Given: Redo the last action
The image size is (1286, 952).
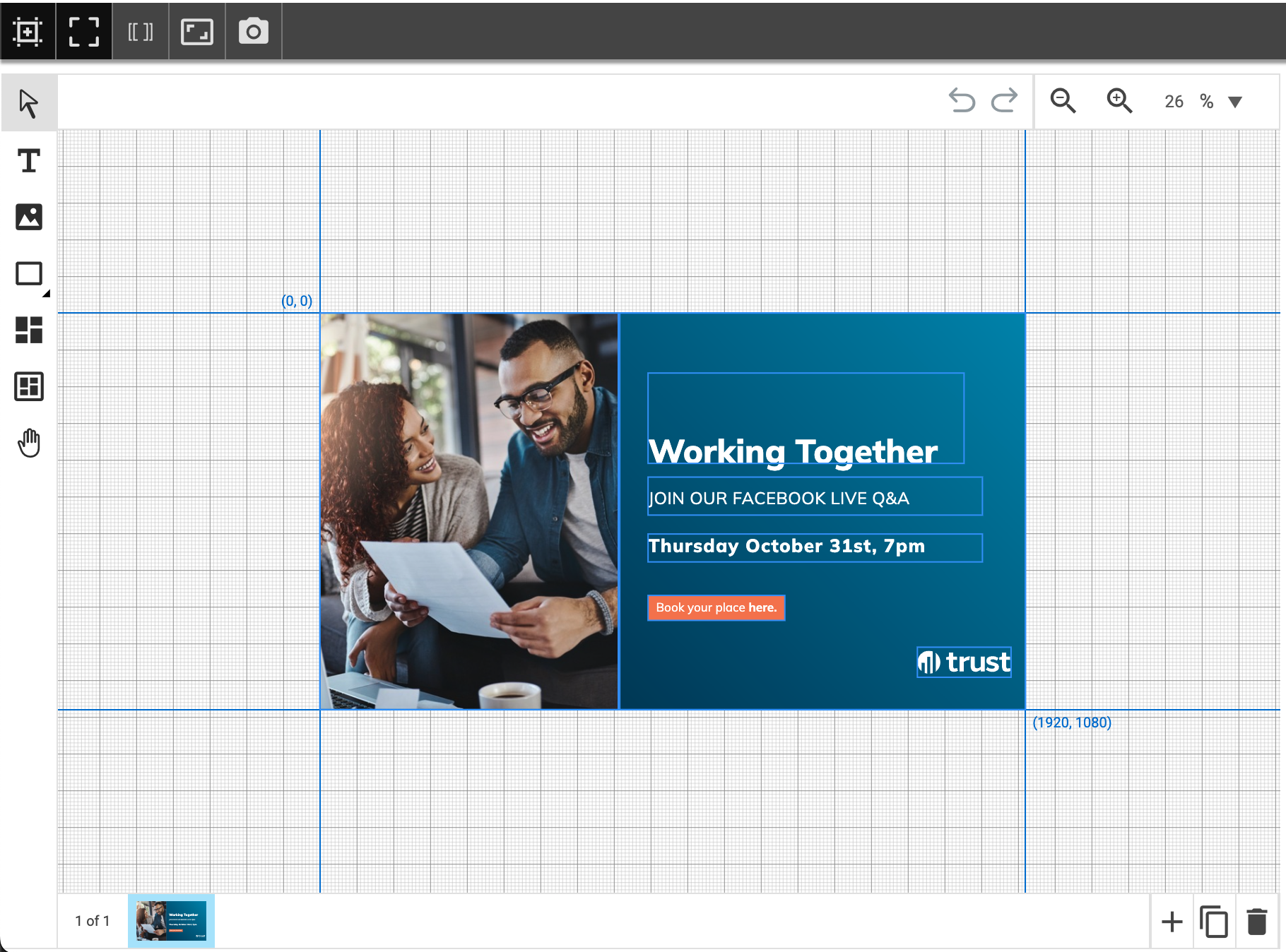Looking at the screenshot, I should coord(1004,101).
